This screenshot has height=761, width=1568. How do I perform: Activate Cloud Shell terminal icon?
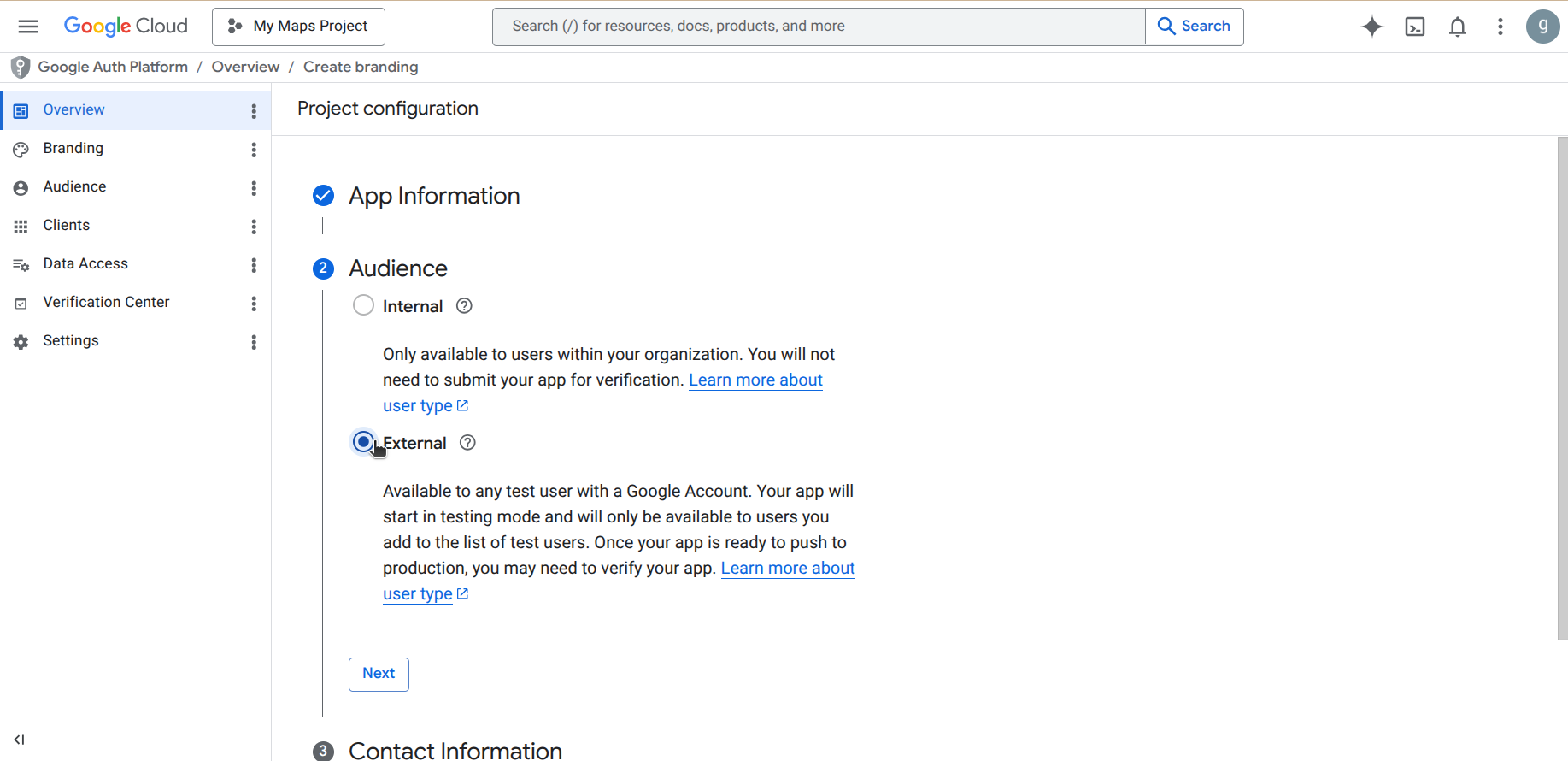1415,27
